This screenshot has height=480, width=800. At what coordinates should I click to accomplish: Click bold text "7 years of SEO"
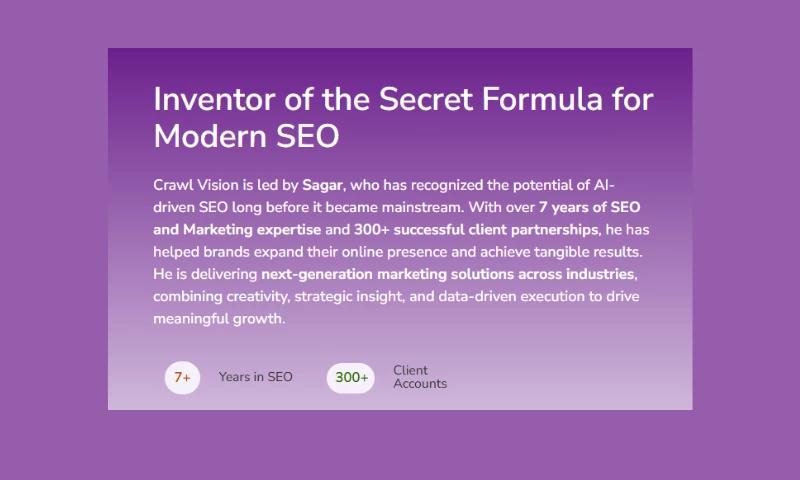588,208
